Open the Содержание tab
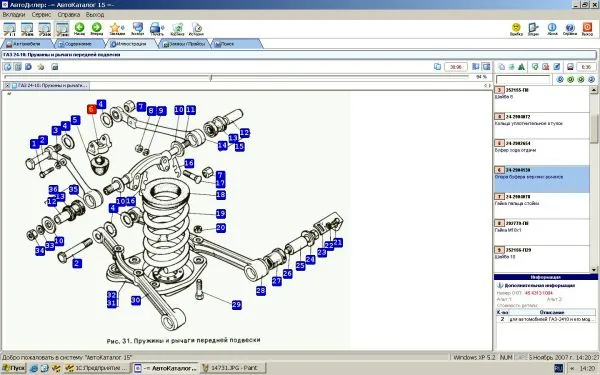600x375 pixels. pos(79,44)
